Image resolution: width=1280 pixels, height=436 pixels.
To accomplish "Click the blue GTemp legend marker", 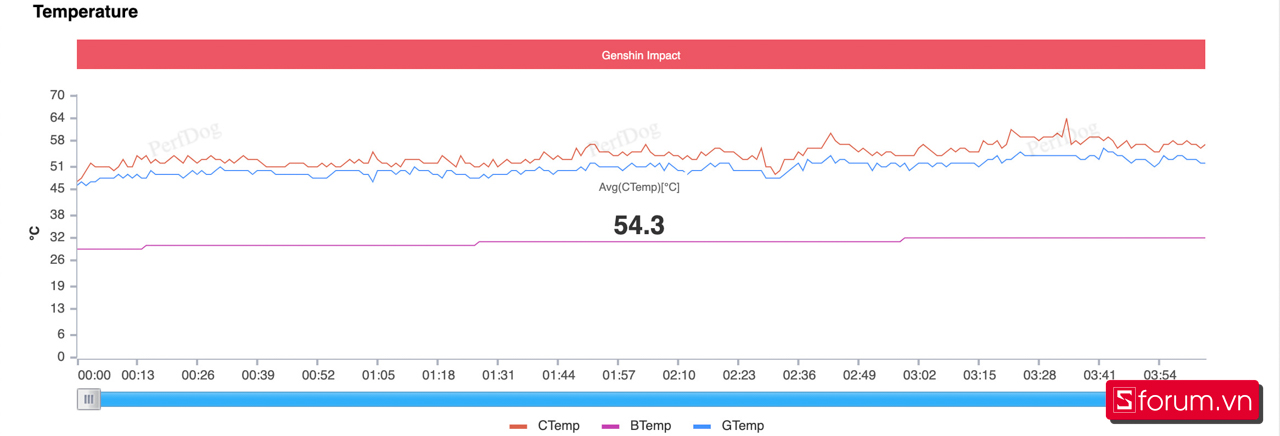I will pyautogui.click(x=703, y=426).
